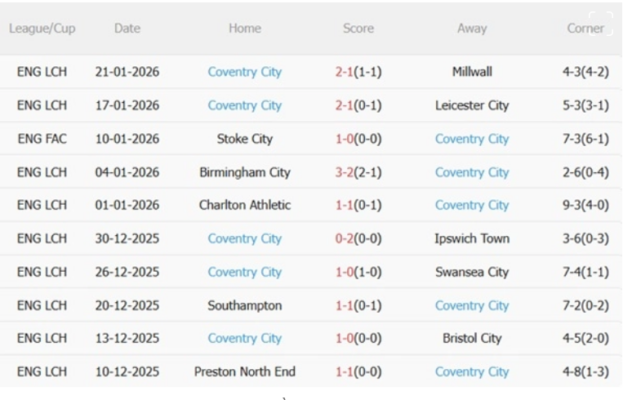Viewport: 623px width, 400px height.
Task: Click the 0-2(0-0) score against Ipswich Town
Action: pyautogui.click(x=358, y=239)
